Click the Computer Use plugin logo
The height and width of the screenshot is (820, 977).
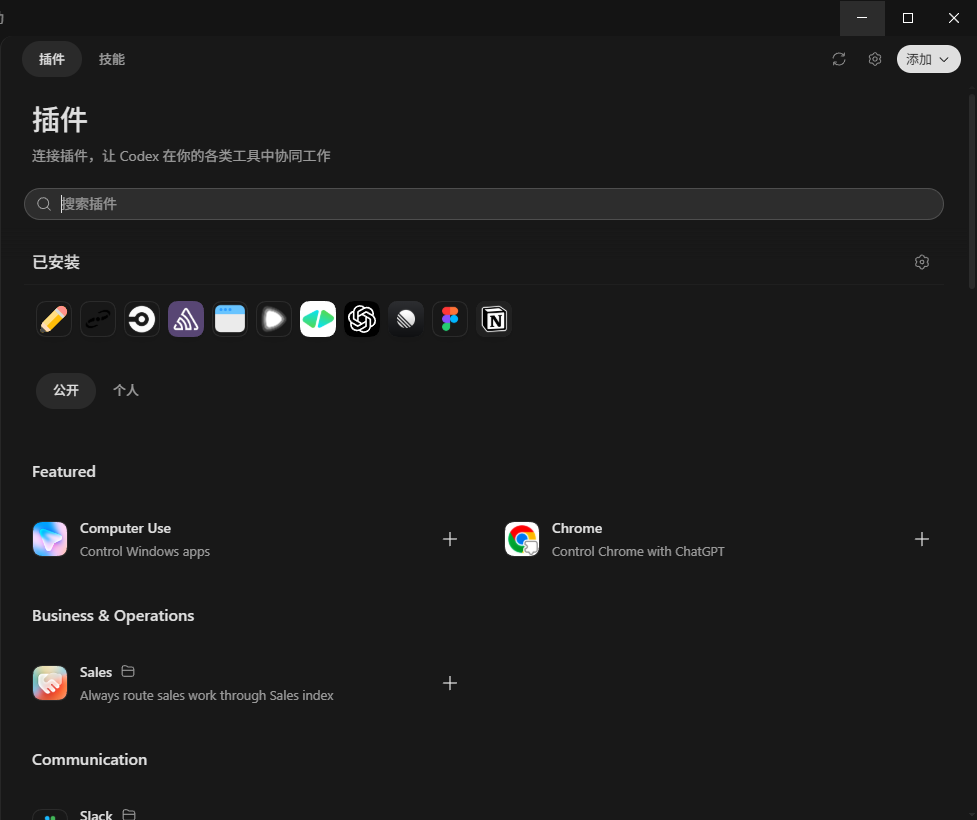point(50,539)
